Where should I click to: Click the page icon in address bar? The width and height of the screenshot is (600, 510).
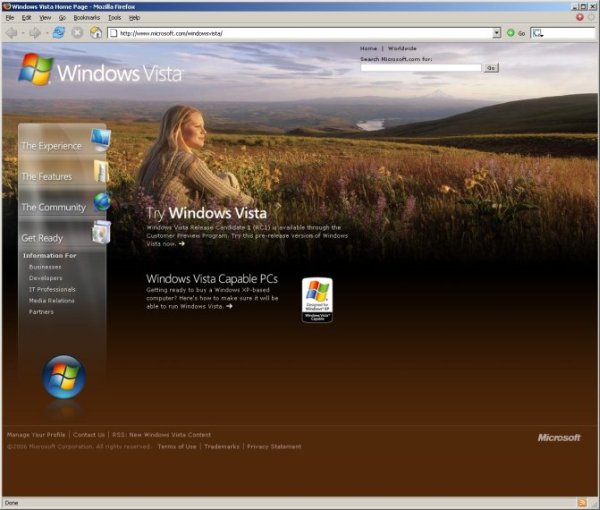pyautogui.click(x=113, y=33)
